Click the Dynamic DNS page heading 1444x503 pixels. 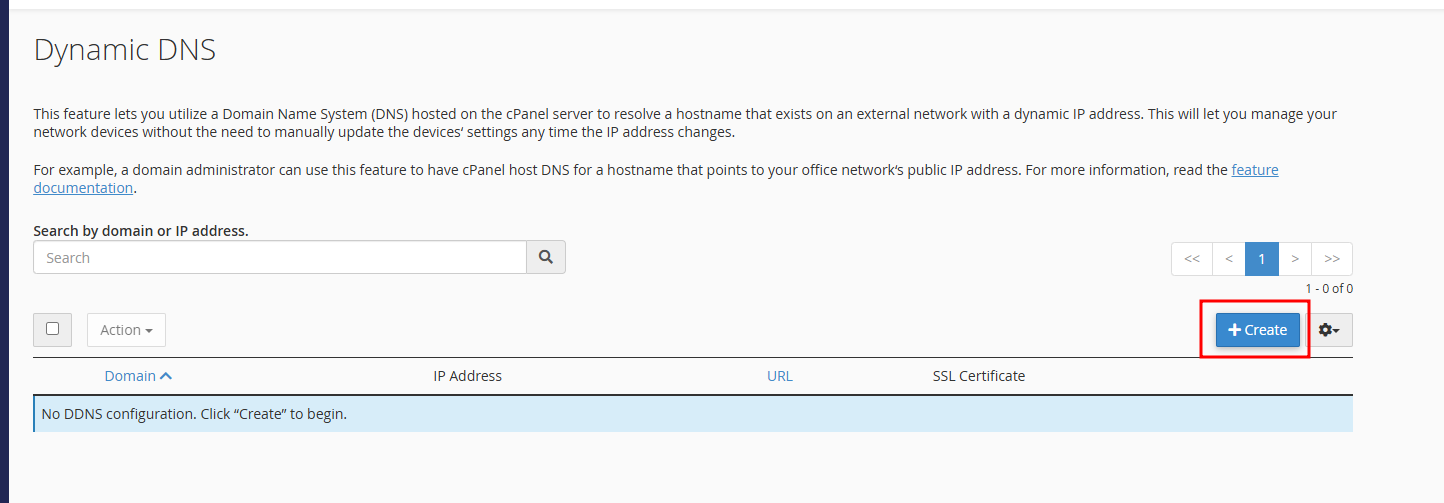125,50
